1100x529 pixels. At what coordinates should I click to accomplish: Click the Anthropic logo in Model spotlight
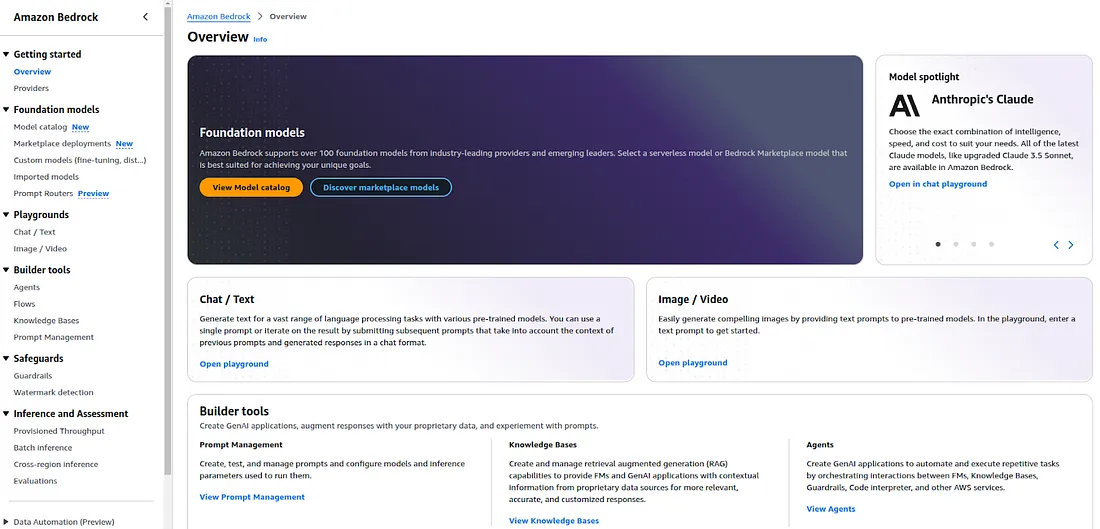[904, 105]
